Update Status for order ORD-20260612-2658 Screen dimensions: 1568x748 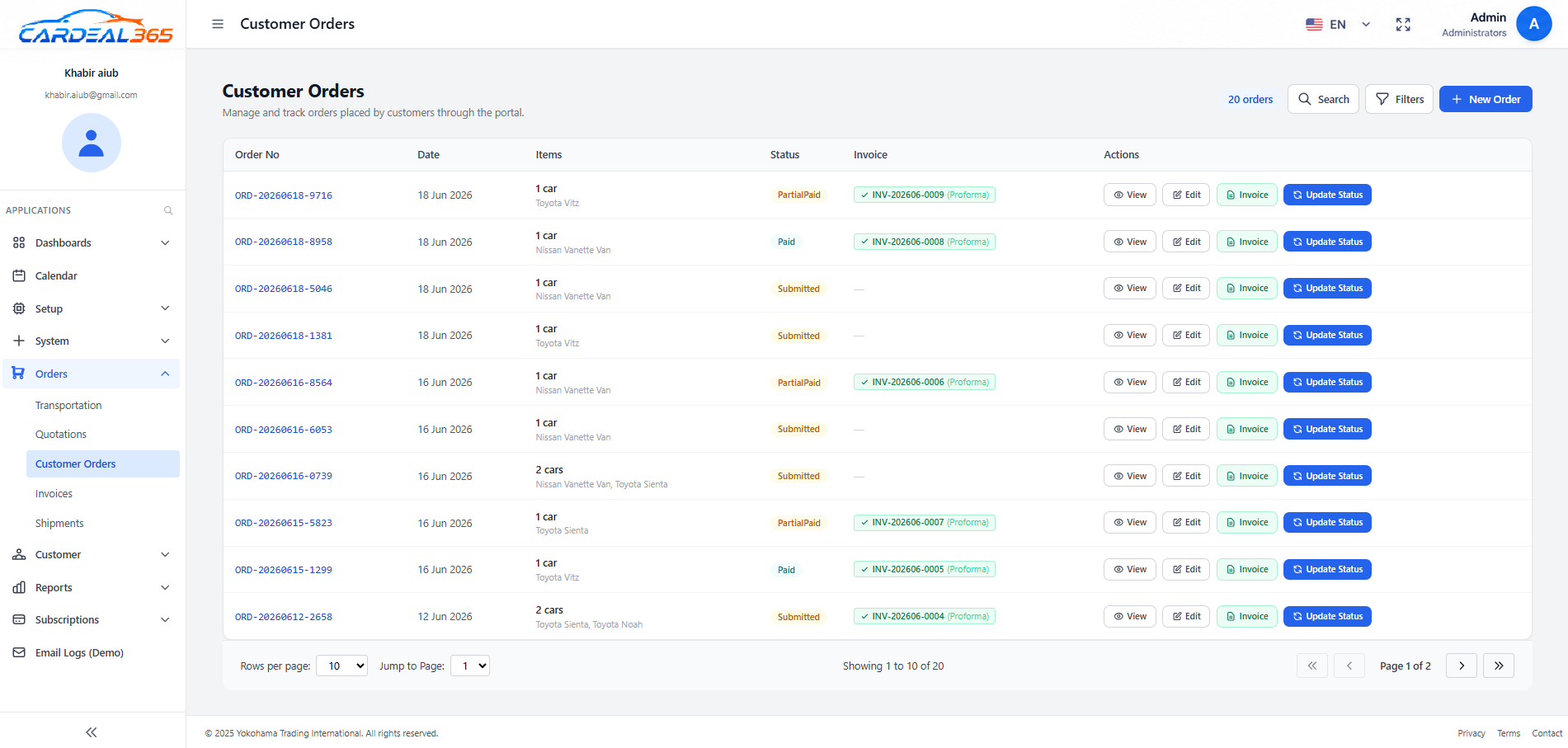[1327, 616]
